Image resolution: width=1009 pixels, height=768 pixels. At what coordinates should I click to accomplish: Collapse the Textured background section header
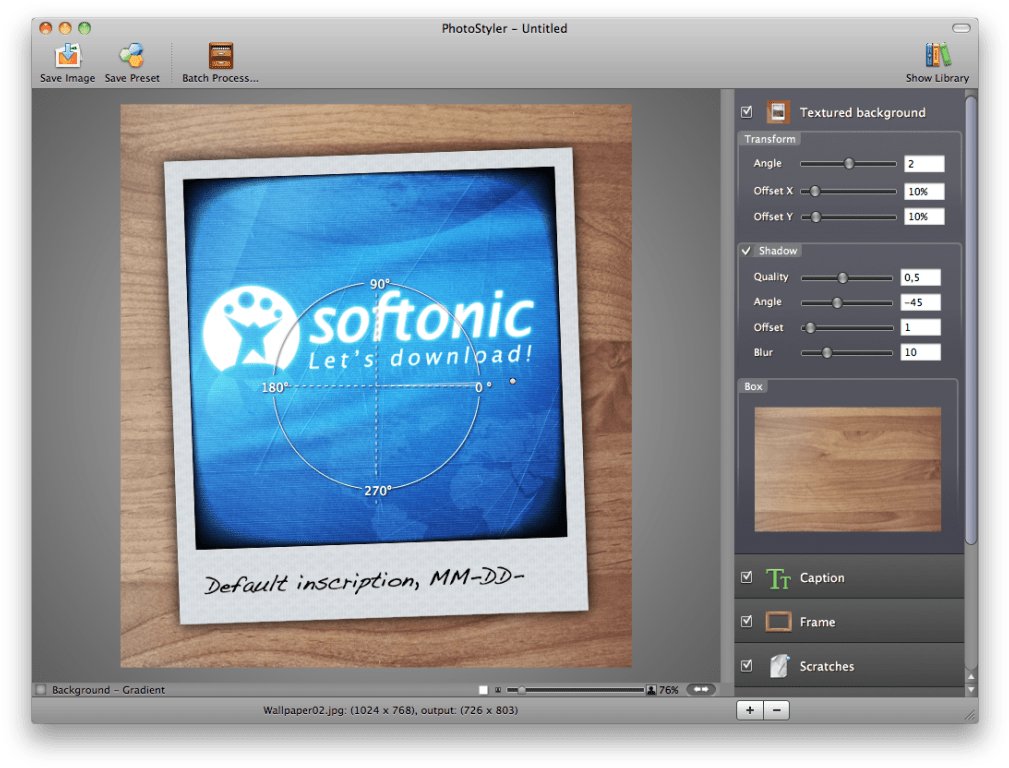tap(849, 112)
